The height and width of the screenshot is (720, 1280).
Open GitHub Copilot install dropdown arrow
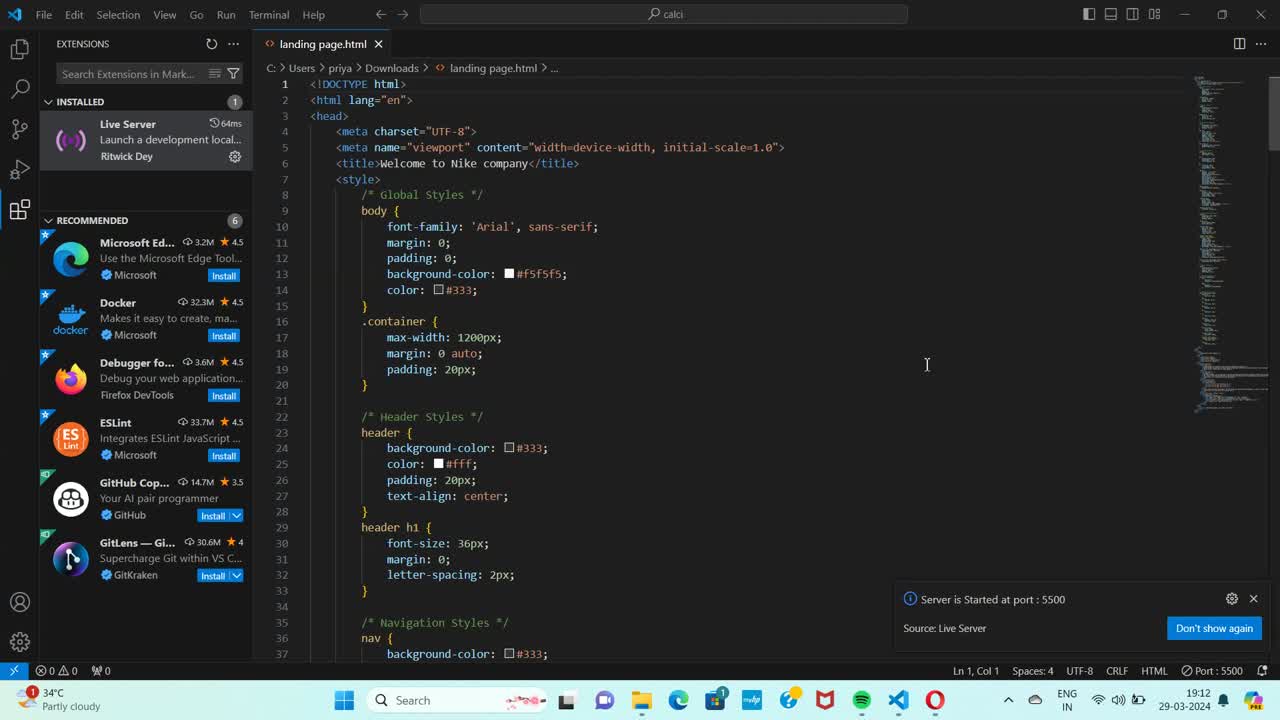[x=237, y=516]
